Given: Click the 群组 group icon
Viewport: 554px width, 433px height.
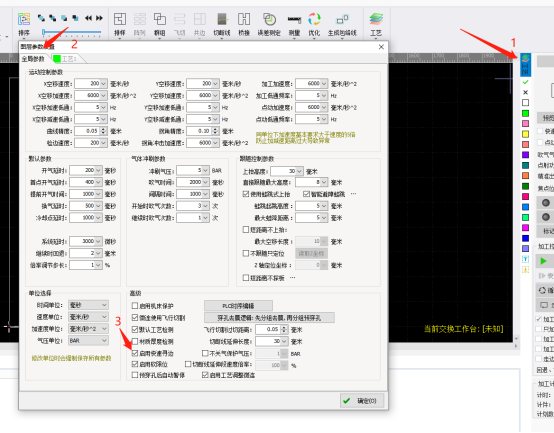Looking at the screenshot, I should (x=159, y=24).
